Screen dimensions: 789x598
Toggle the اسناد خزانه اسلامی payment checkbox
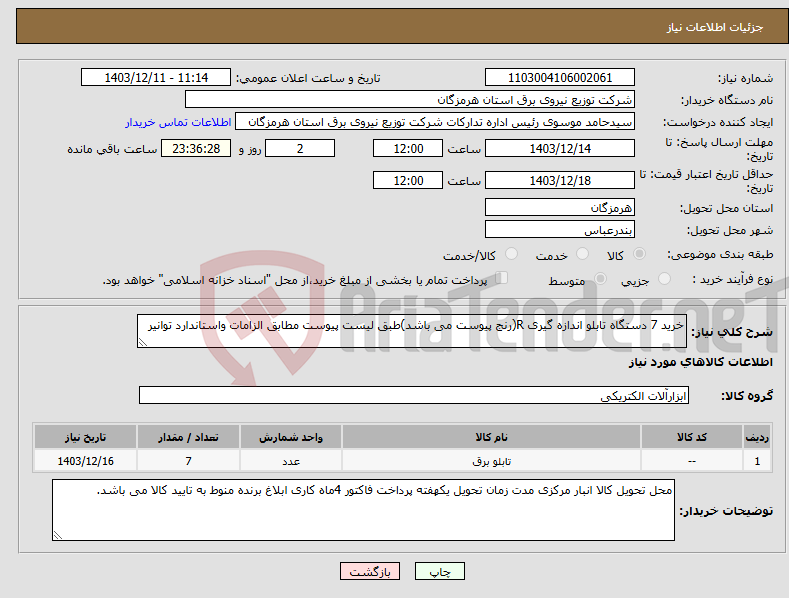[502, 277]
